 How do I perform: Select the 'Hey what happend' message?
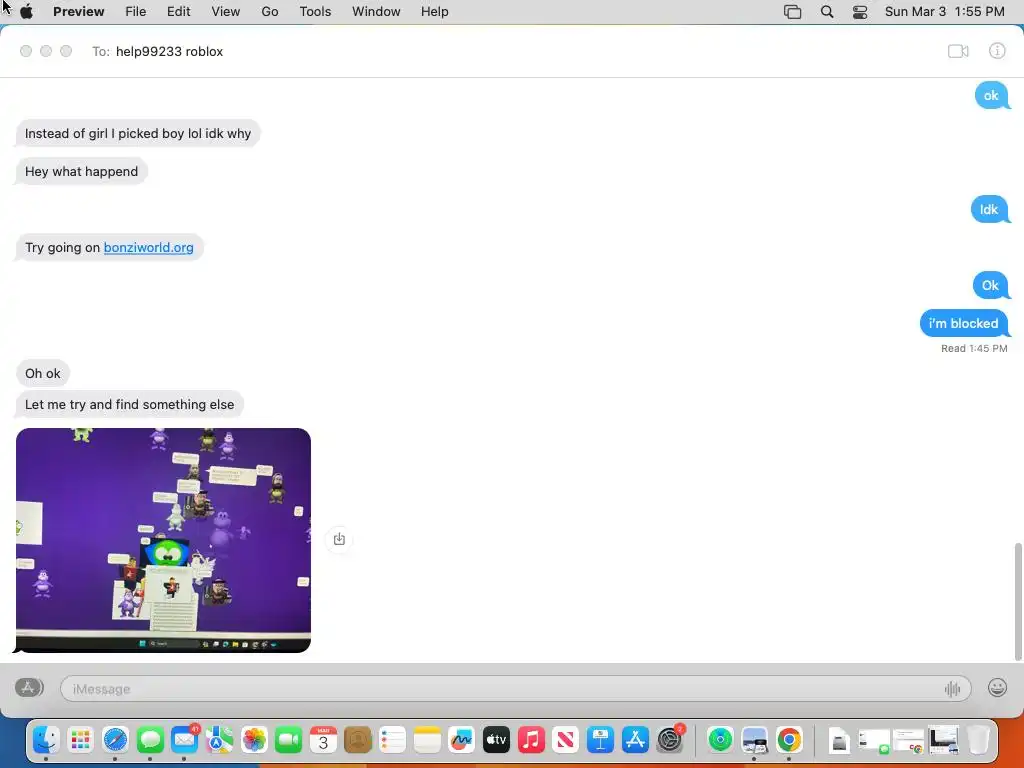coord(82,171)
